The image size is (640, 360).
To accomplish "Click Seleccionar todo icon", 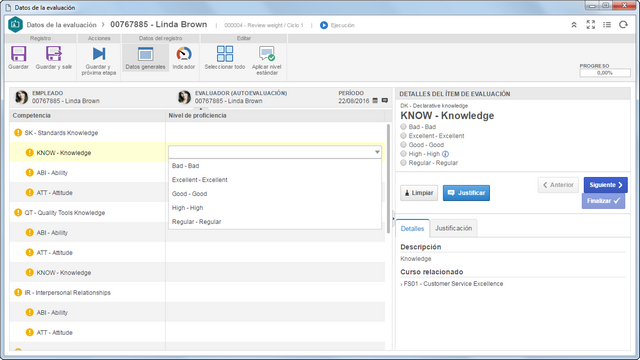I will click(225, 54).
